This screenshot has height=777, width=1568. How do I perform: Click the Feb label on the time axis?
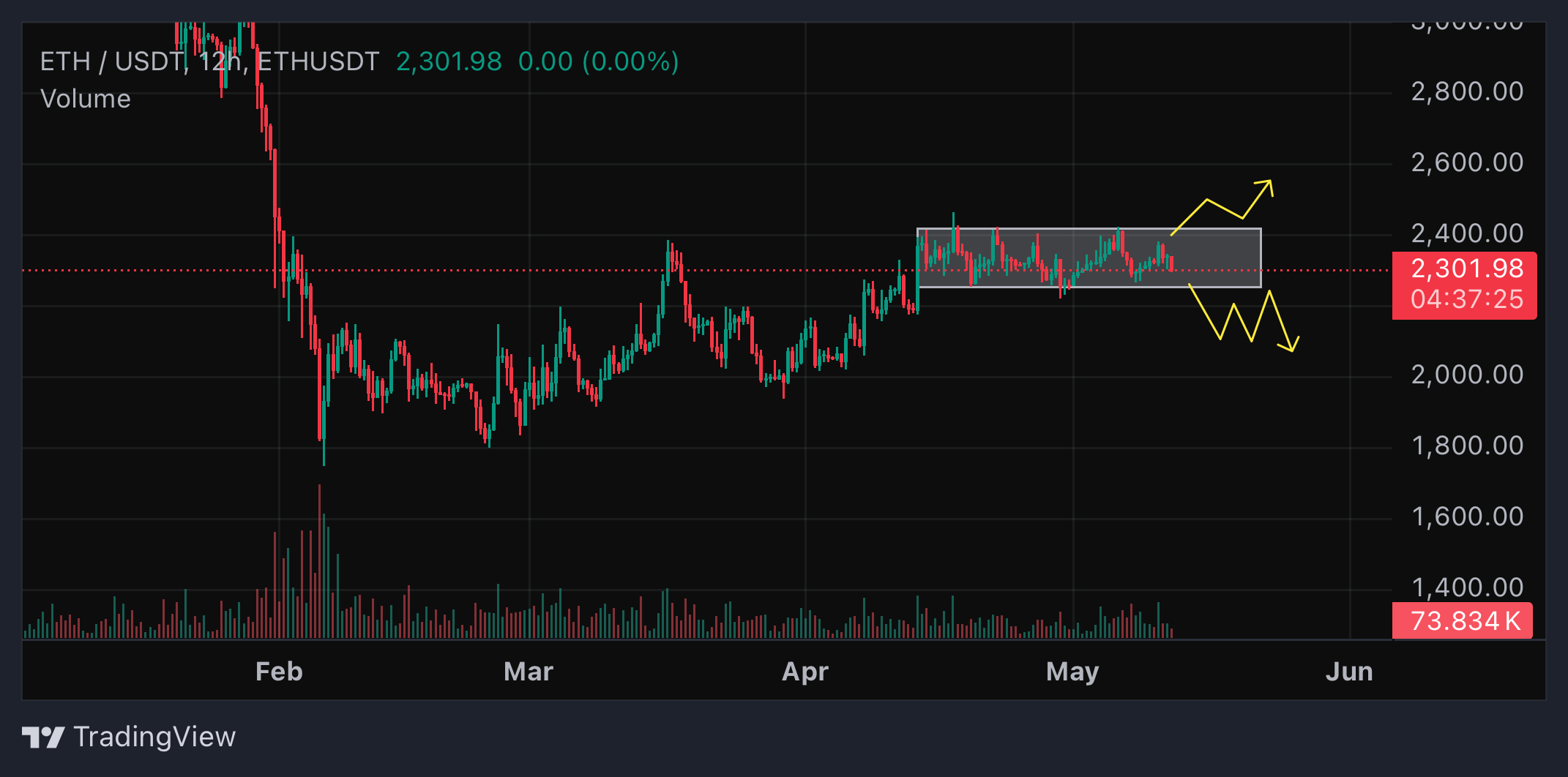click(x=279, y=672)
